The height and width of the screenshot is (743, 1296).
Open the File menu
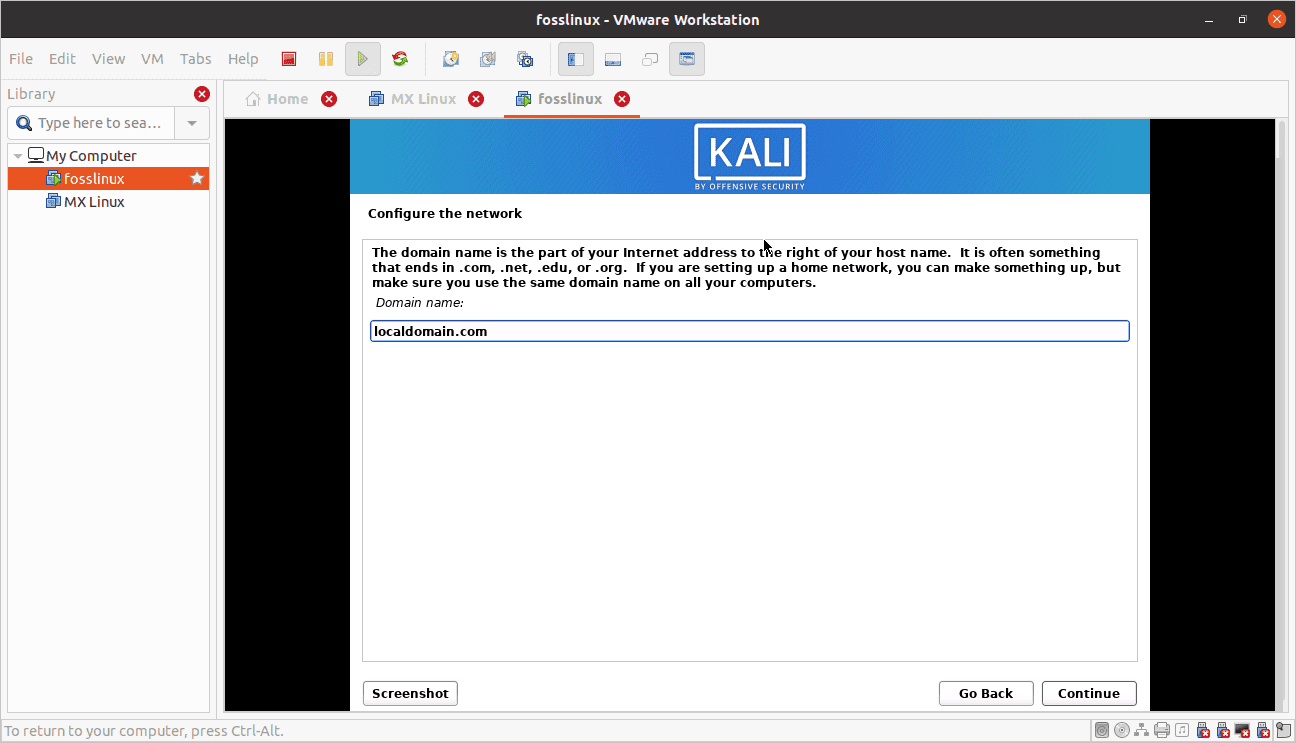(x=20, y=59)
